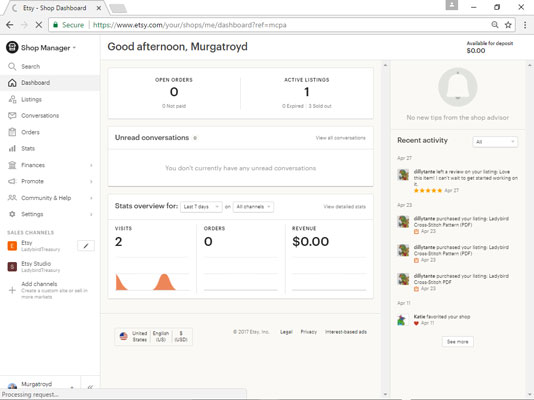
Task: Expand the Finances submenu arrow
Action: (91, 165)
